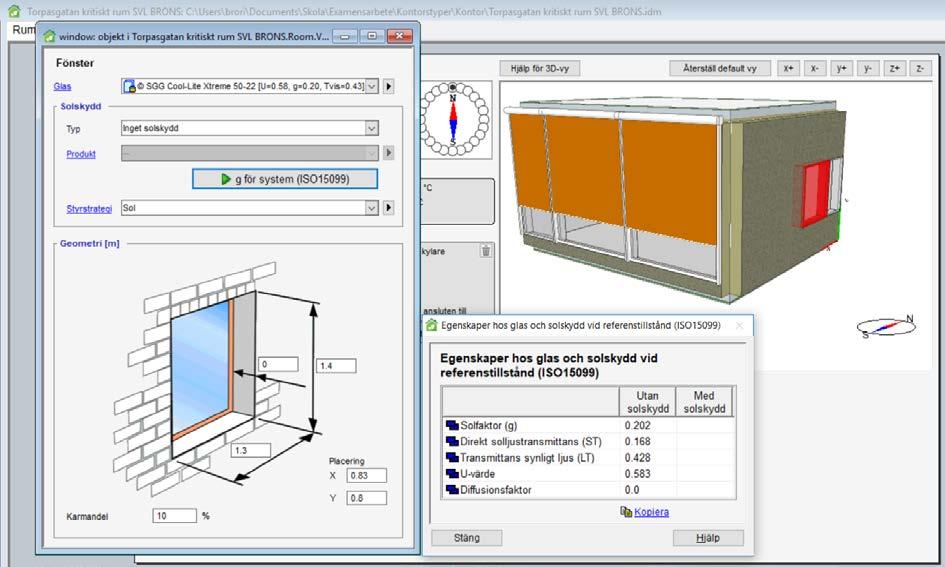Select the U-värde row

pyautogui.click(x=588, y=474)
